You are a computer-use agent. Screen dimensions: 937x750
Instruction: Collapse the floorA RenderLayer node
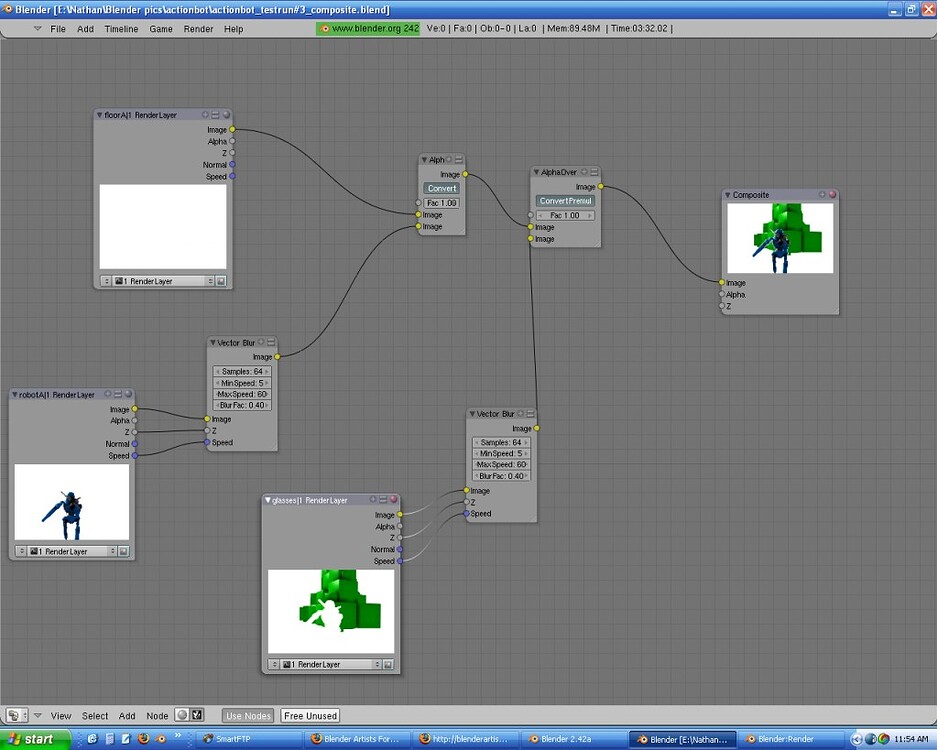click(x=99, y=115)
